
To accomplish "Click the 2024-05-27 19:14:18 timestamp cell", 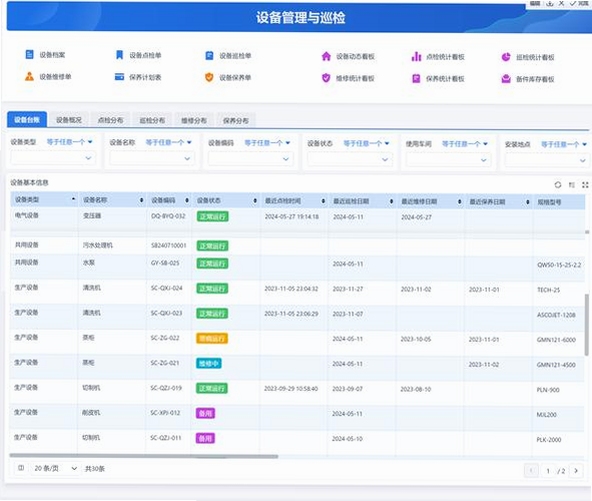I will click(x=291, y=217).
